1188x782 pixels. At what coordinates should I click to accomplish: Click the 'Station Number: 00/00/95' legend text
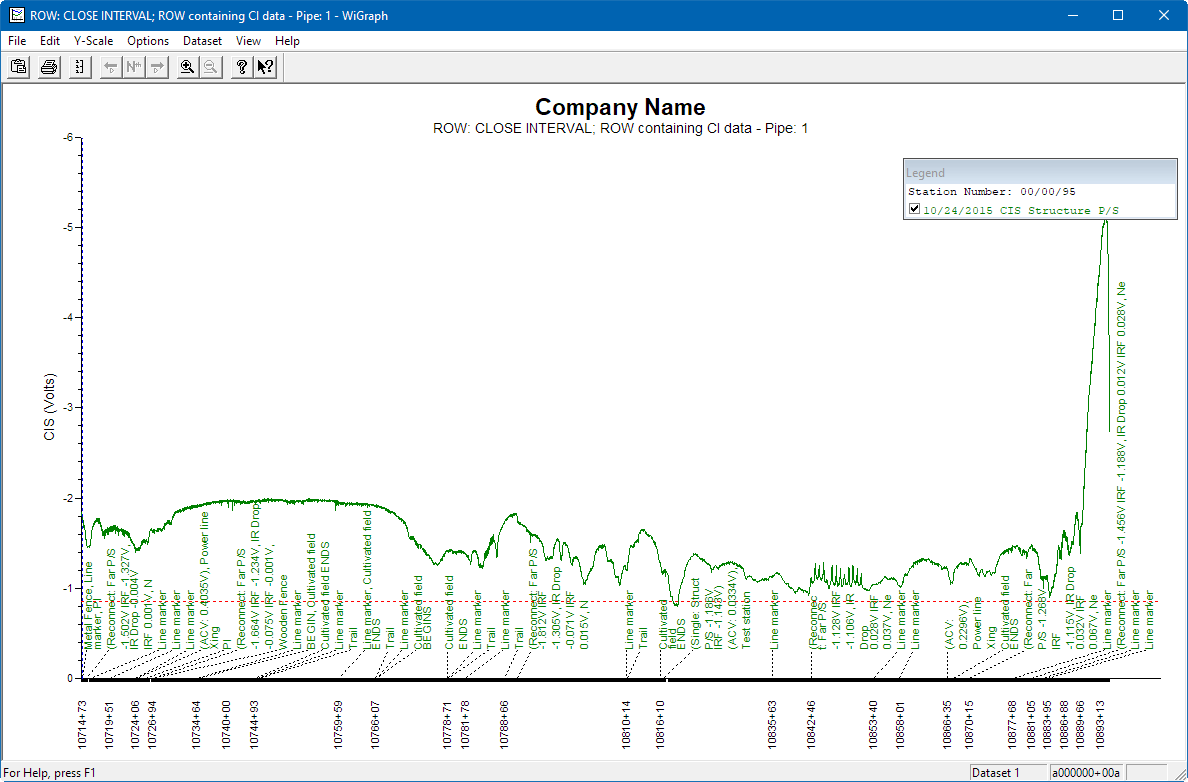point(992,192)
